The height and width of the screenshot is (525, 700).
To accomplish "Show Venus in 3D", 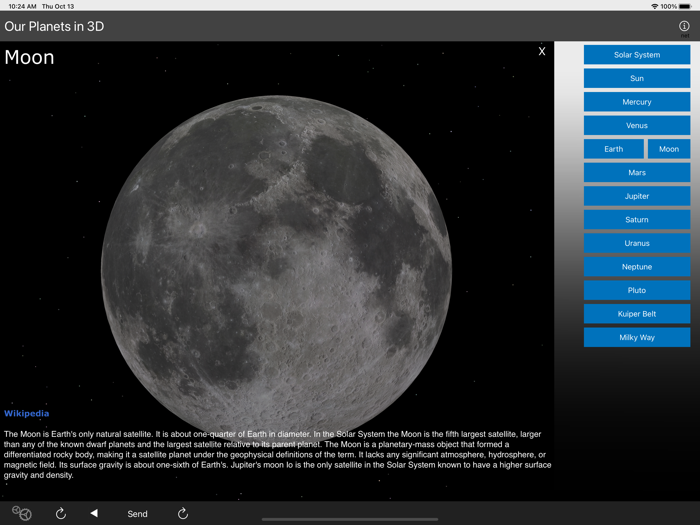I will pos(636,125).
